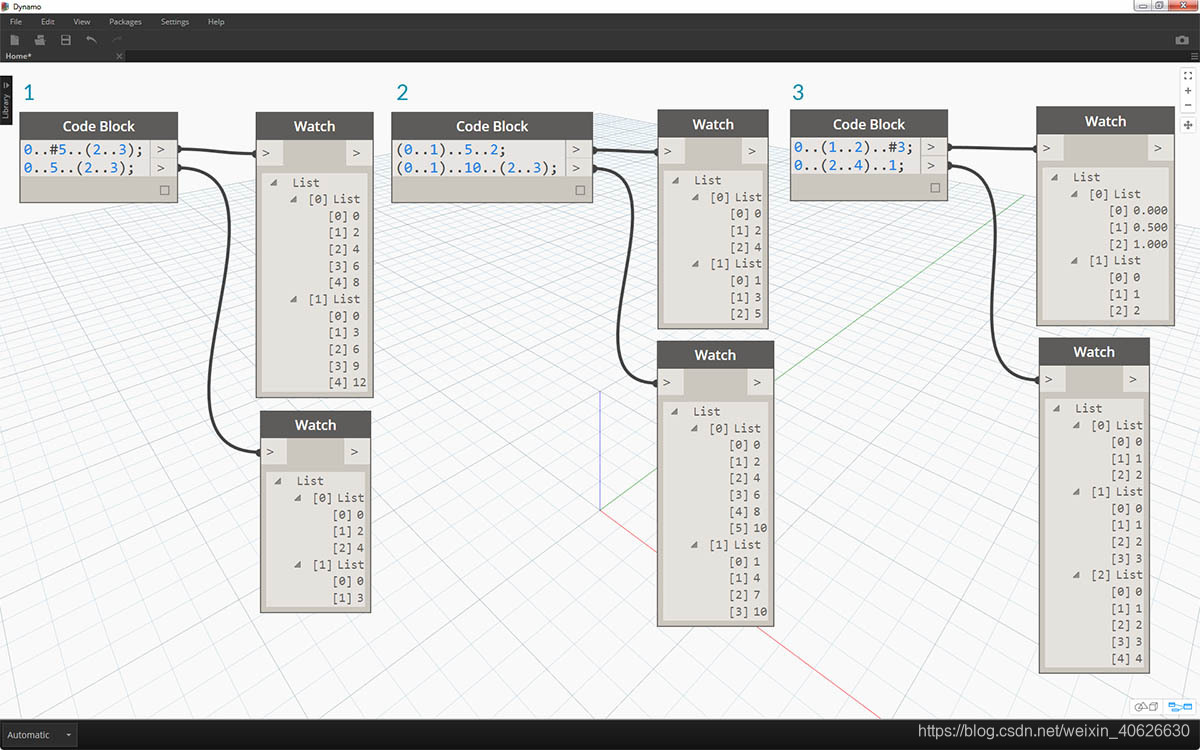
Task: Click the New file toolbar icon
Action: pyautogui.click(x=15, y=40)
